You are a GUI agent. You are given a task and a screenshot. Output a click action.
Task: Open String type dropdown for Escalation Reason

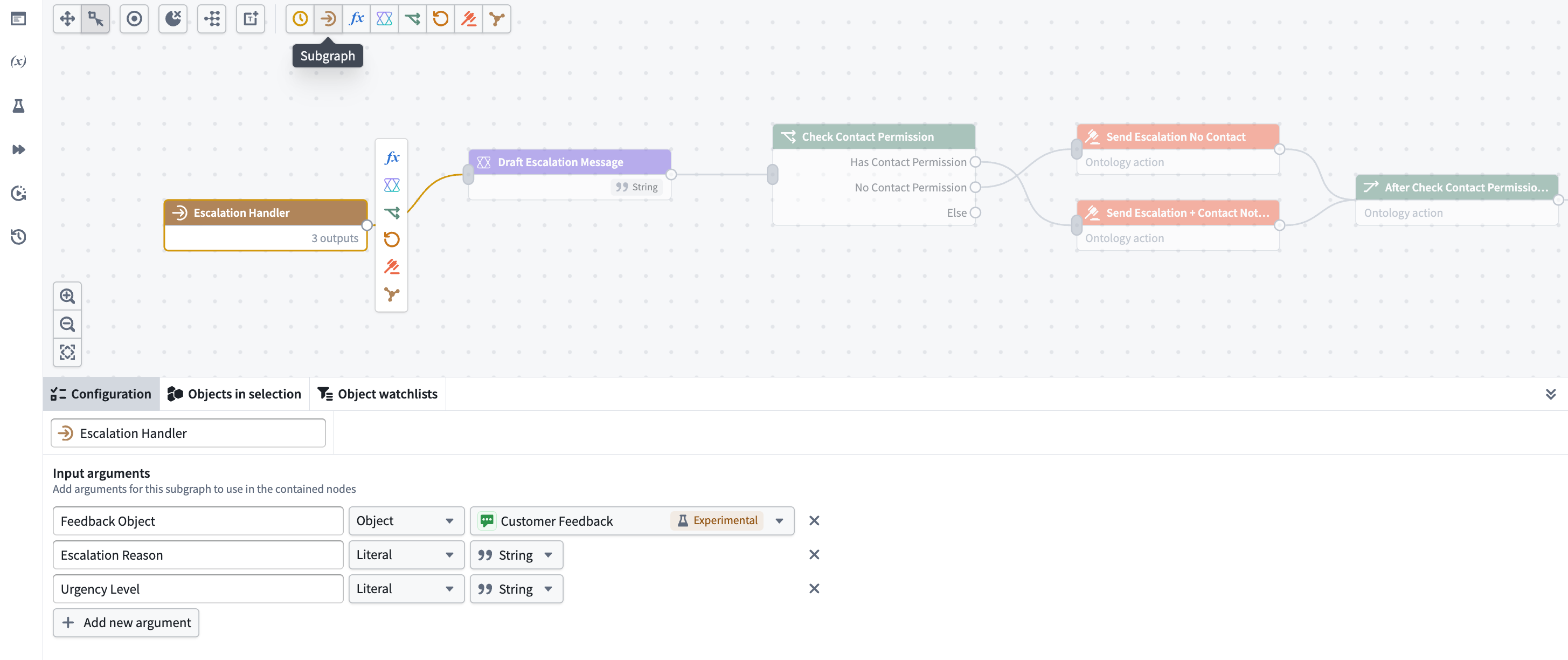coord(516,555)
